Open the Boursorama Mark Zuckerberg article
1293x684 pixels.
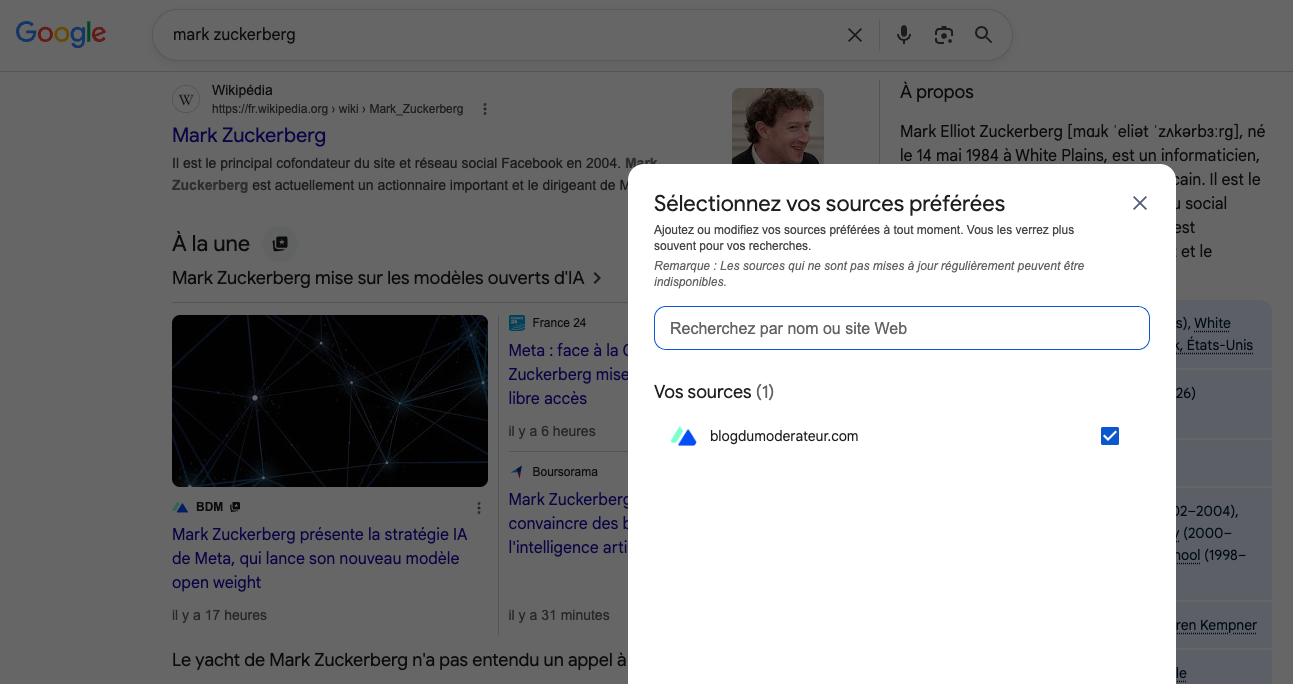(x=568, y=522)
